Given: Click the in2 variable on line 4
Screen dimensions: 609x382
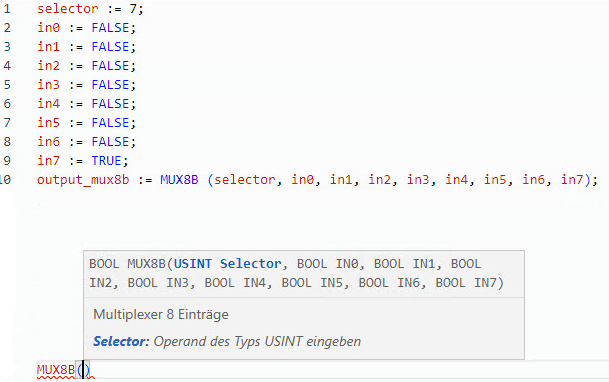Looking at the screenshot, I should click(49, 66).
